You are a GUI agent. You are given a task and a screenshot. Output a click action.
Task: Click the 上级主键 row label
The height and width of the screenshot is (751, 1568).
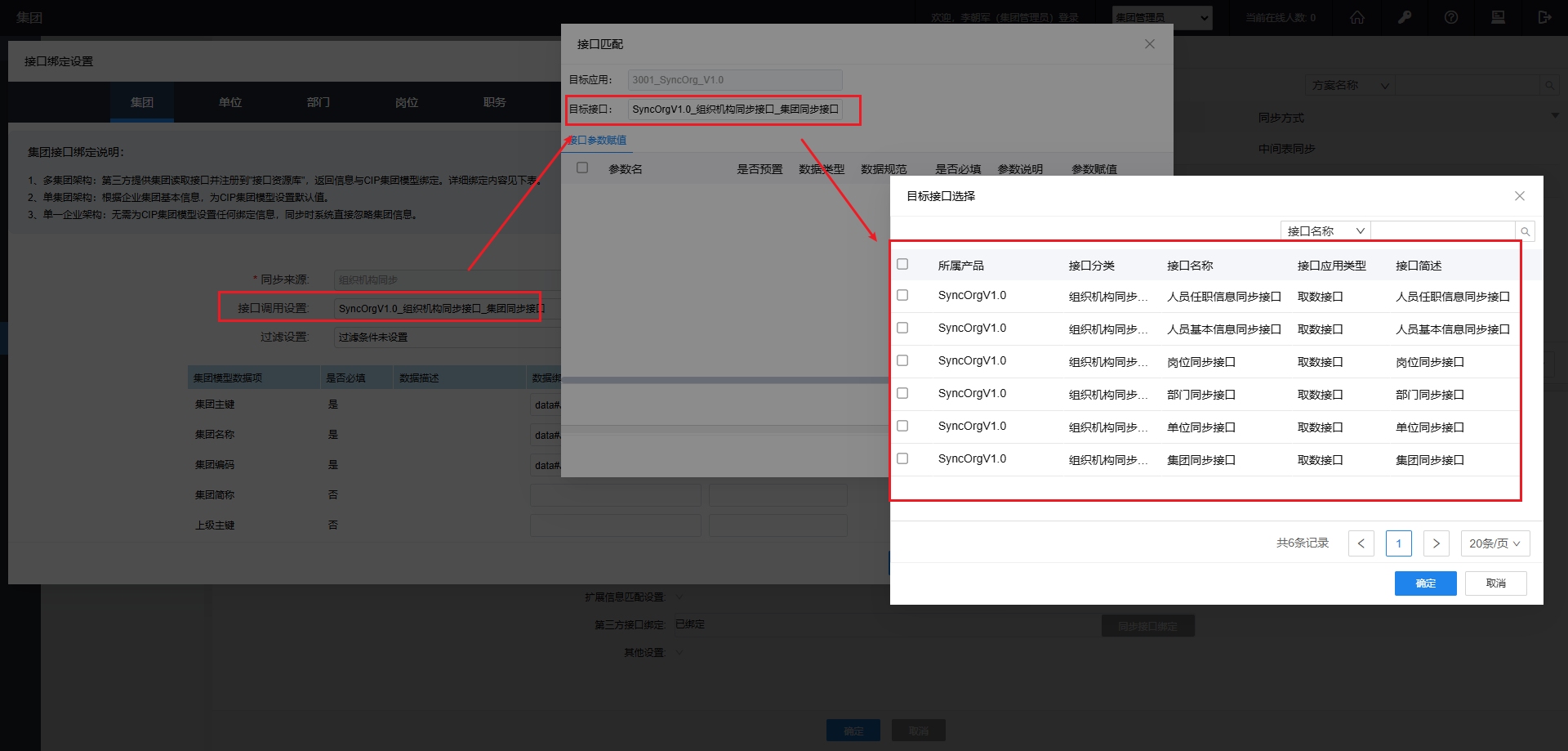coord(215,525)
